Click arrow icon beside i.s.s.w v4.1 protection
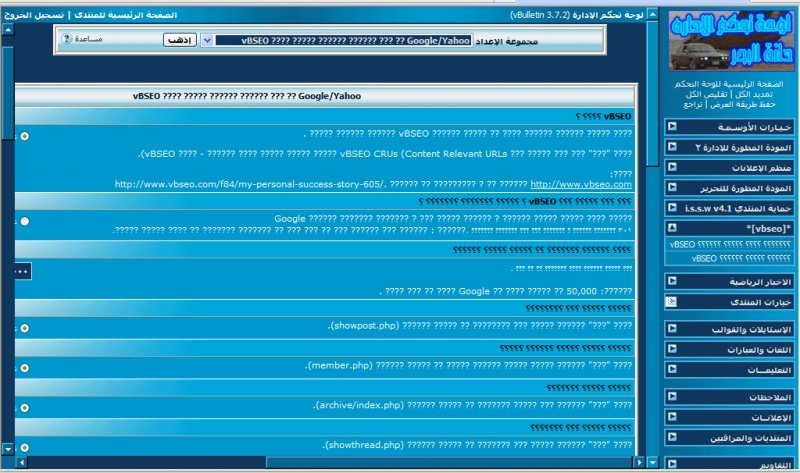 pyautogui.click(x=673, y=208)
